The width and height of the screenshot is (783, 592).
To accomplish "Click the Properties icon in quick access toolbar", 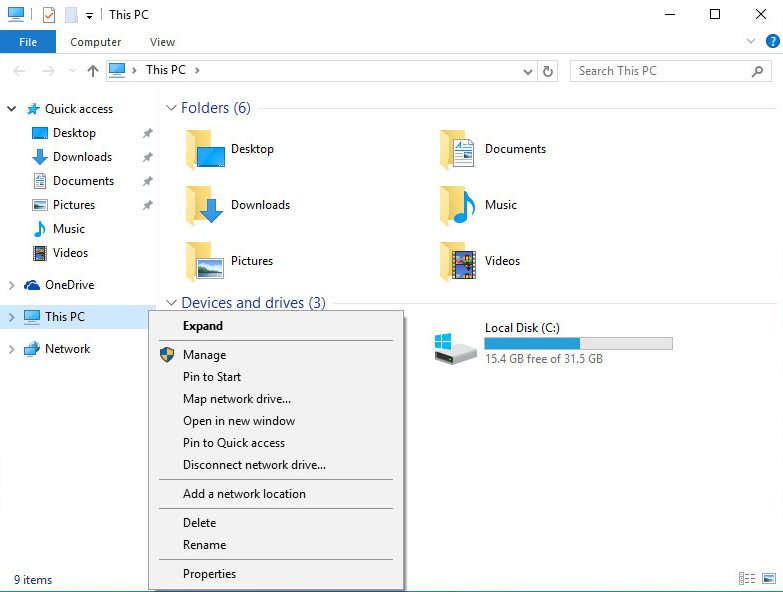I will (49, 15).
